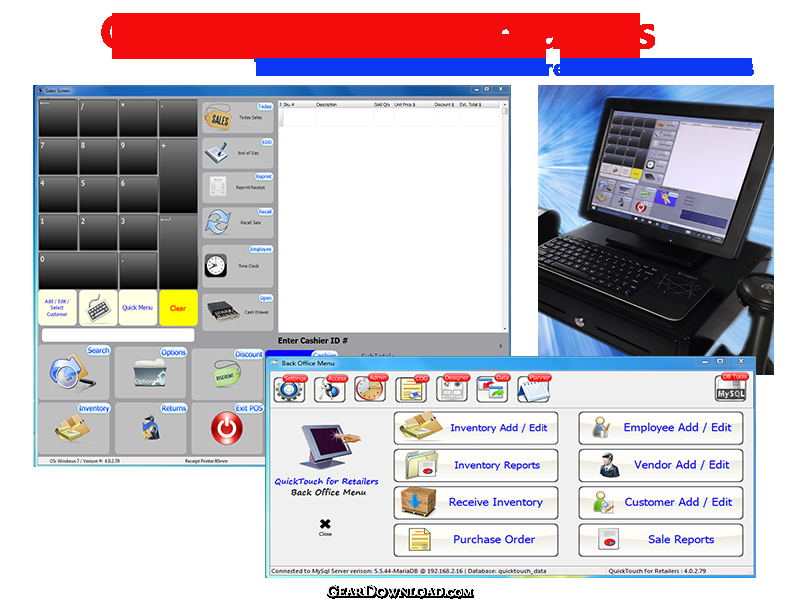
Task: Click Add / Edit / Select Customer button
Action: (x=57, y=308)
